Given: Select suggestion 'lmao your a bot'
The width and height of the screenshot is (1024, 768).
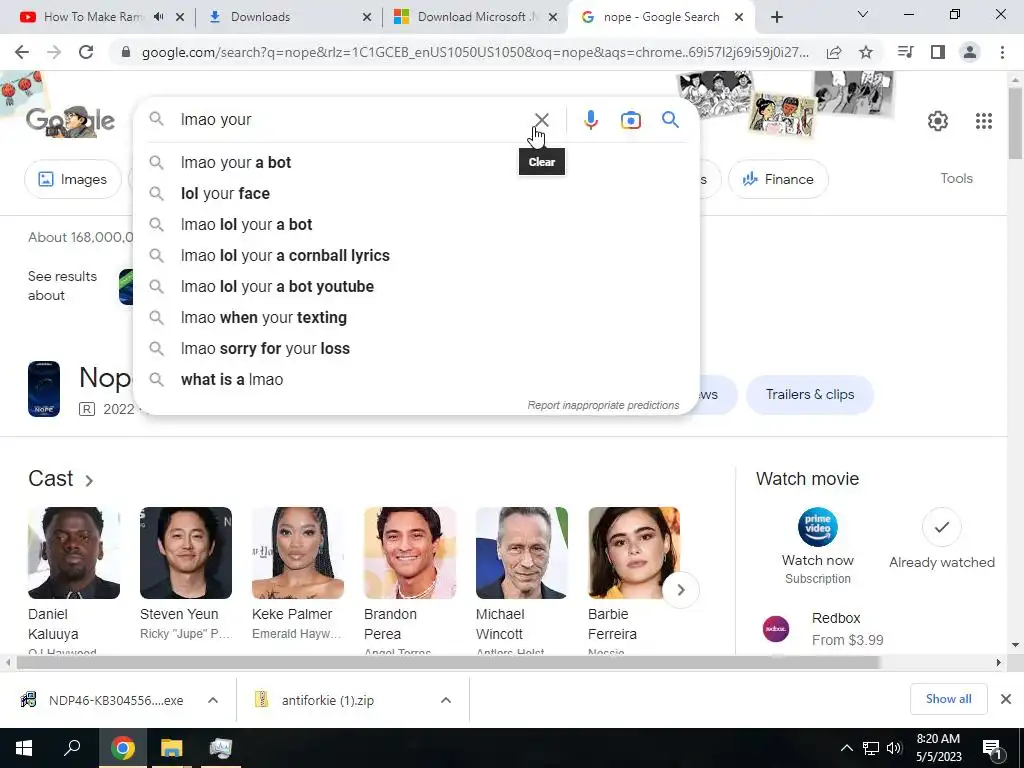Looking at the screenshot, I should 415,163.
